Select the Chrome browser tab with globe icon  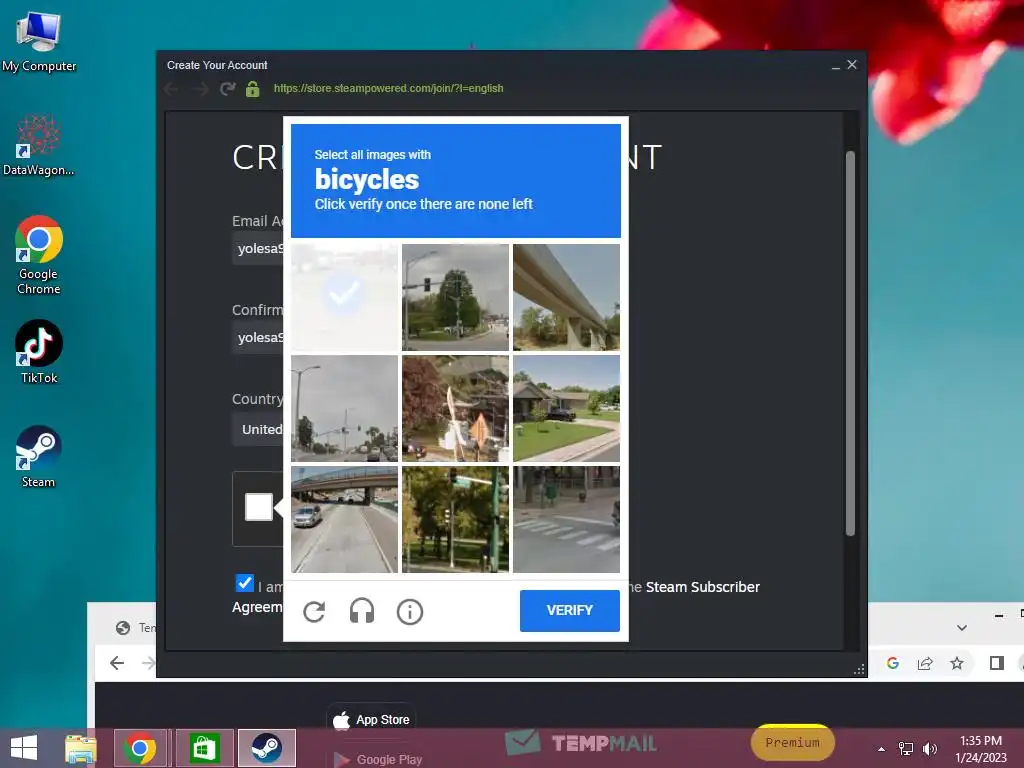coord(135,628)
